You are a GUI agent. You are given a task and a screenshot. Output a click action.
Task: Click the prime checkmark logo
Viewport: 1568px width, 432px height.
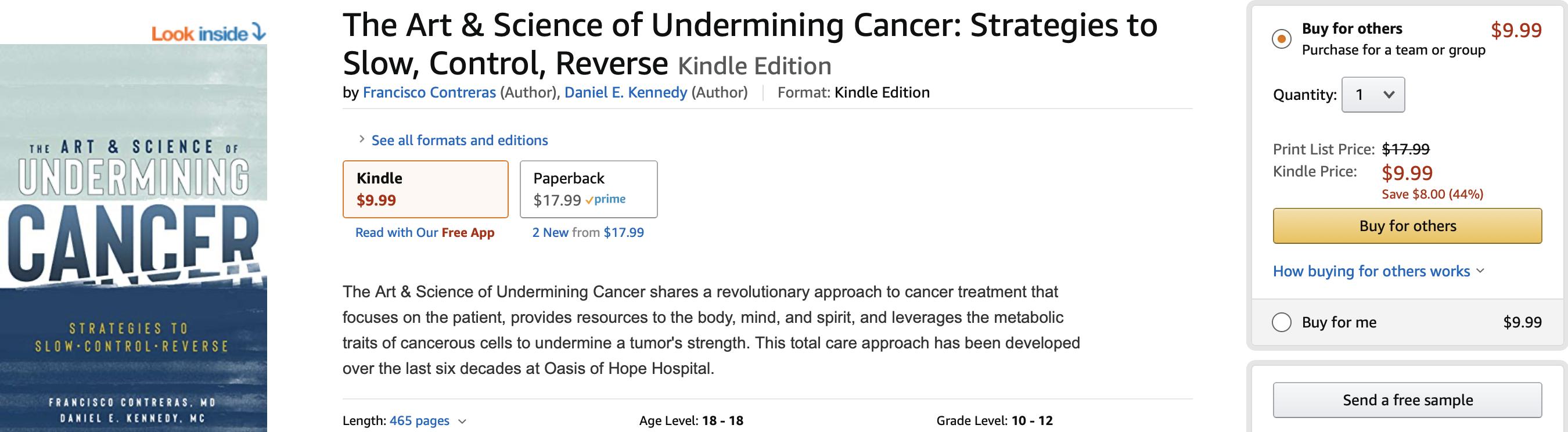pyautogui.click(x=606, y=200)
